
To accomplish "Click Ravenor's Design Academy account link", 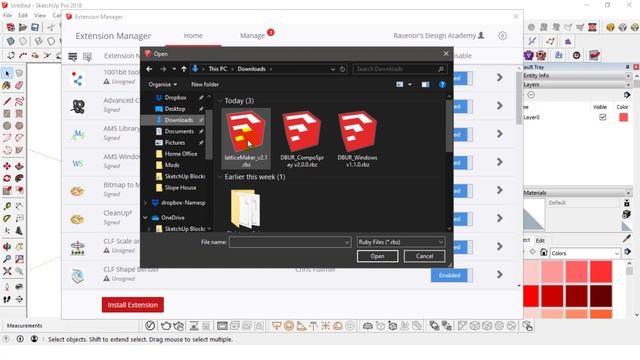I will 439,36.
